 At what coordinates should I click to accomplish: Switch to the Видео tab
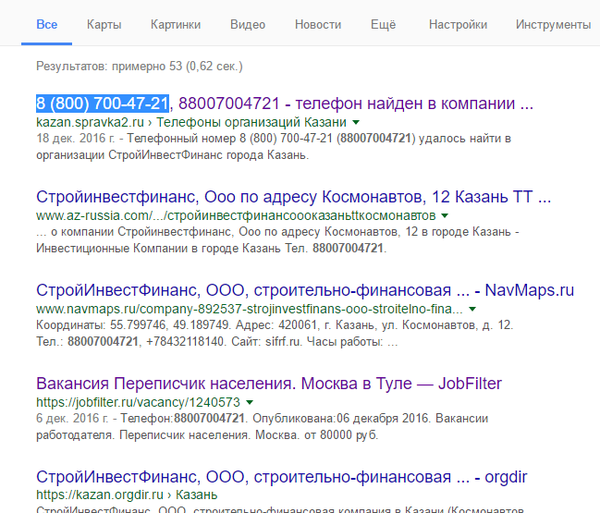point(247,24)
